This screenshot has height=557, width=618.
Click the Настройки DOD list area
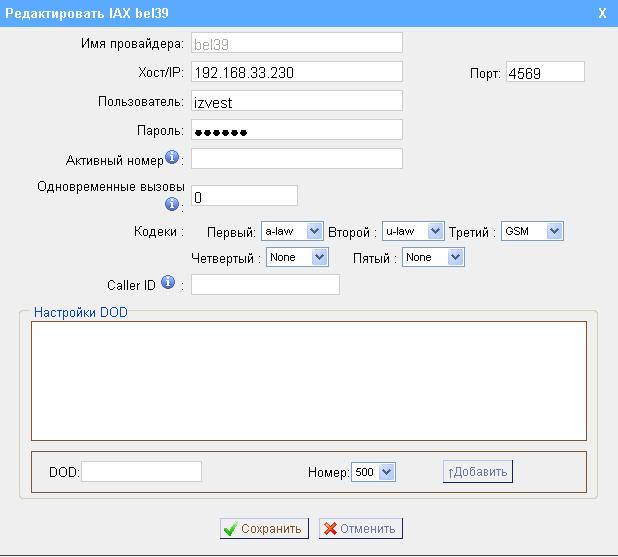click(x=308, y=380)
